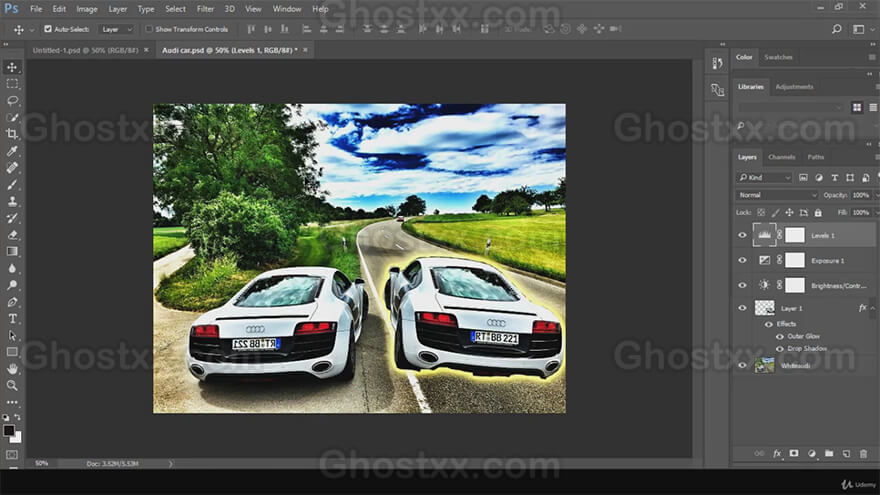This screenshot has height=495, width=880.
Task: Select the Lasso tool
Action: point(12,100)
